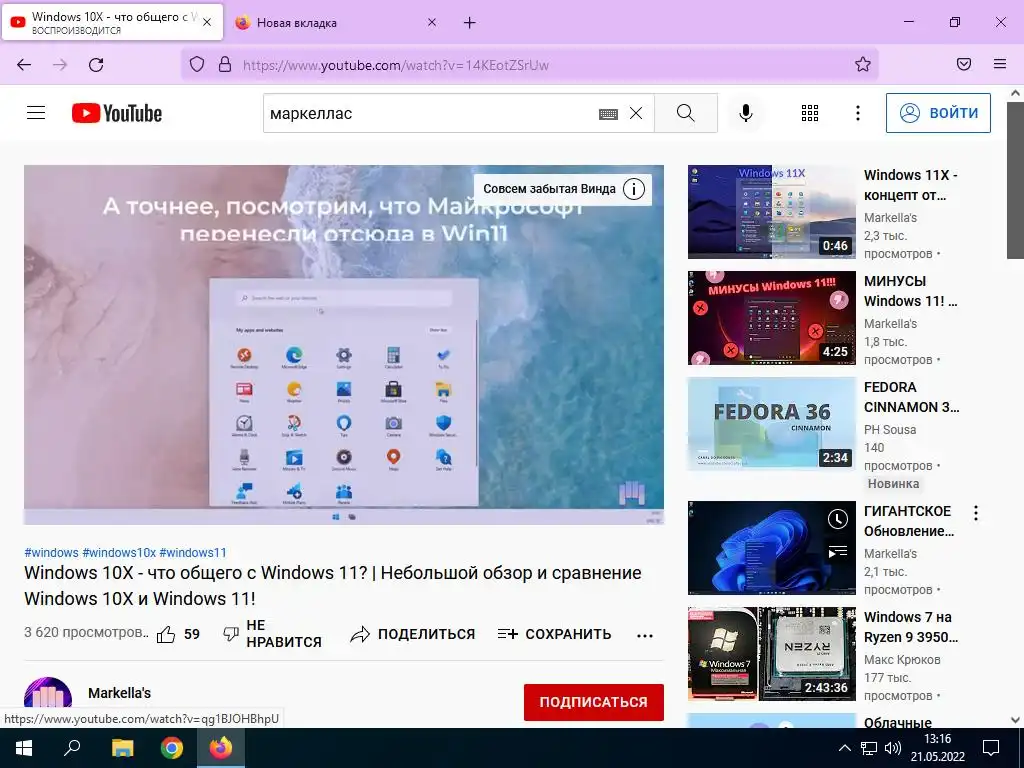Open YouTube guide hamburger menu
Viewport: 1024px width, 768px height.
click(36, 113)
